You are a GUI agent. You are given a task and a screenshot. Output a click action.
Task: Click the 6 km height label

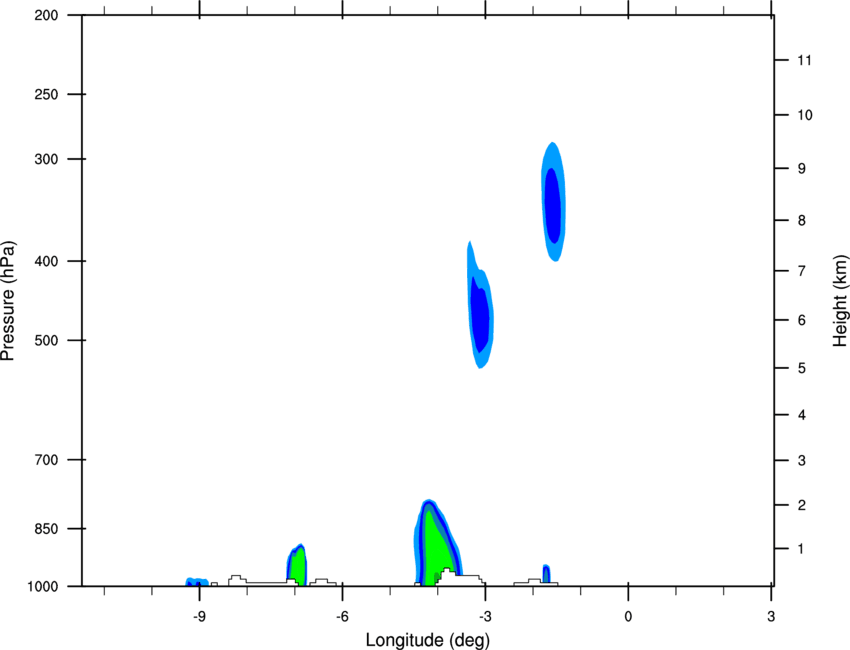pyautogui.click(x=802, y=320)
